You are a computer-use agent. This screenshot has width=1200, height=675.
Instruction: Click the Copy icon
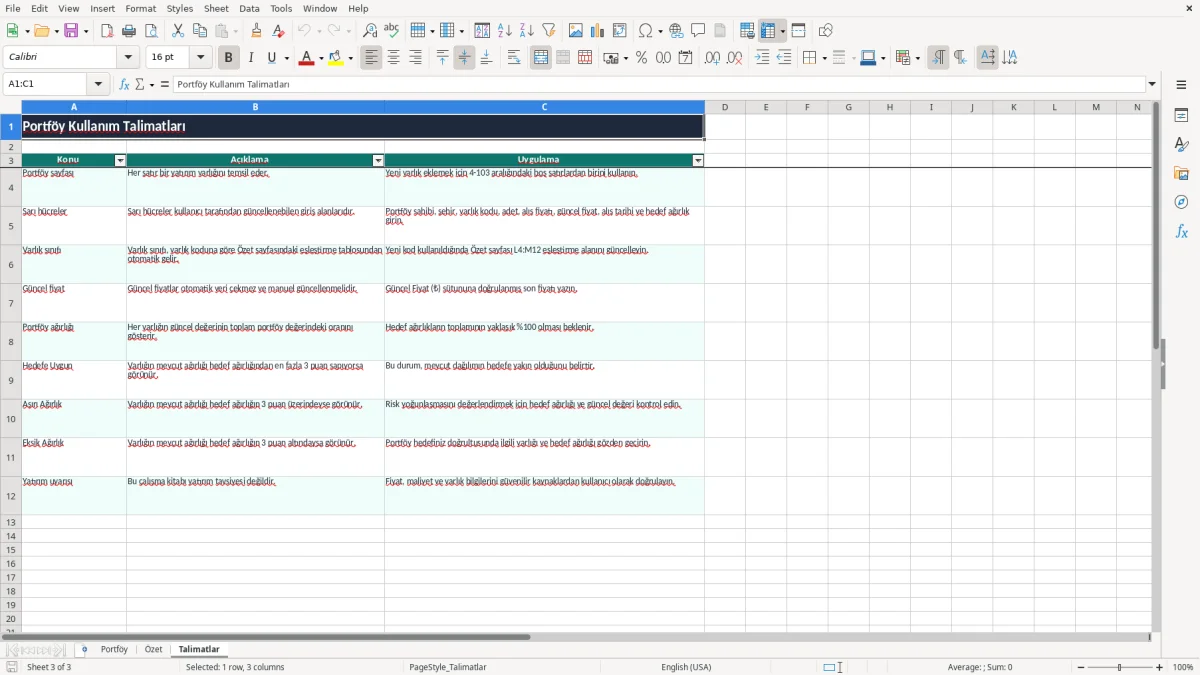pos(200,31)
